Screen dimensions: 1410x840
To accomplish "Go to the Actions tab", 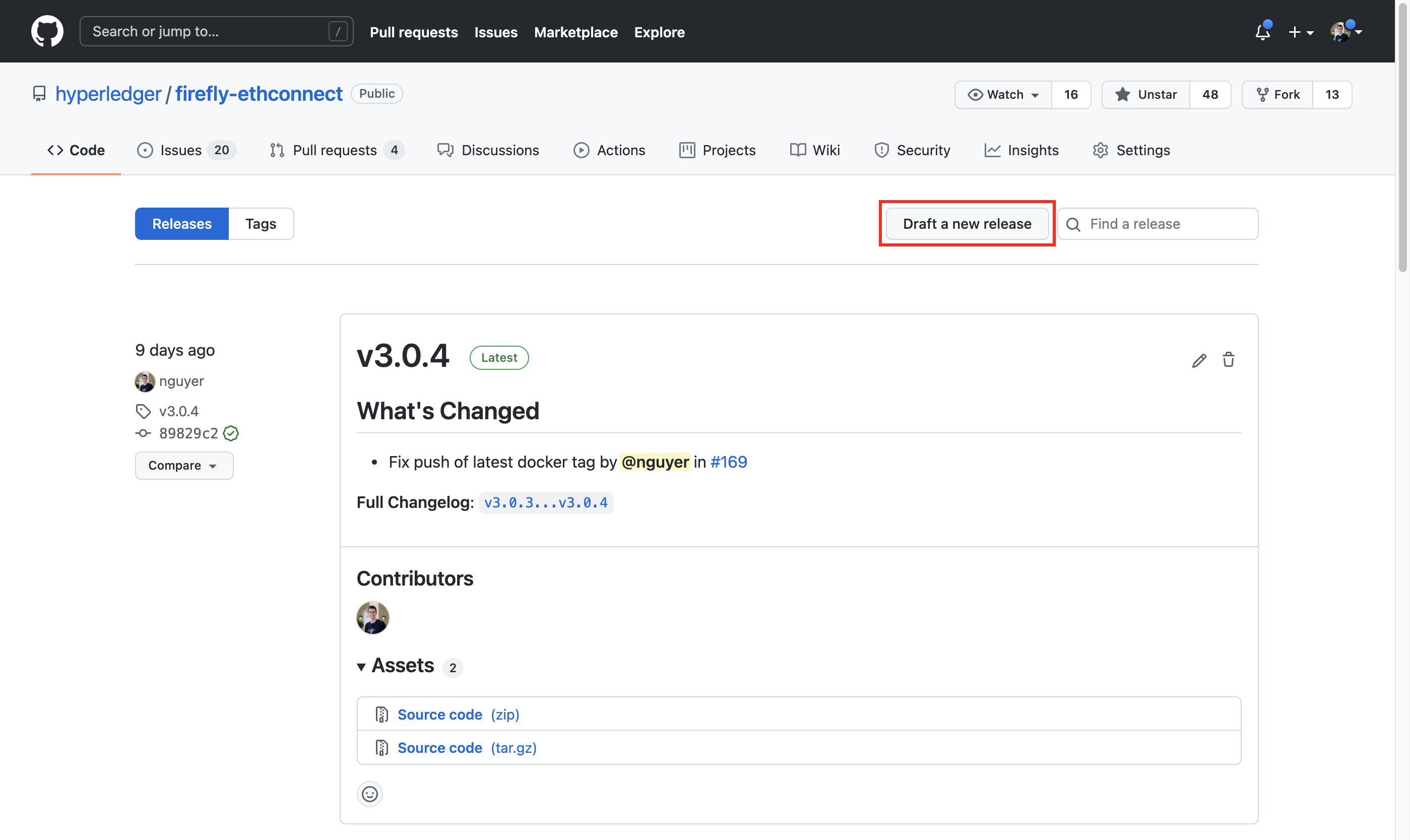I will tap(609, 150).
